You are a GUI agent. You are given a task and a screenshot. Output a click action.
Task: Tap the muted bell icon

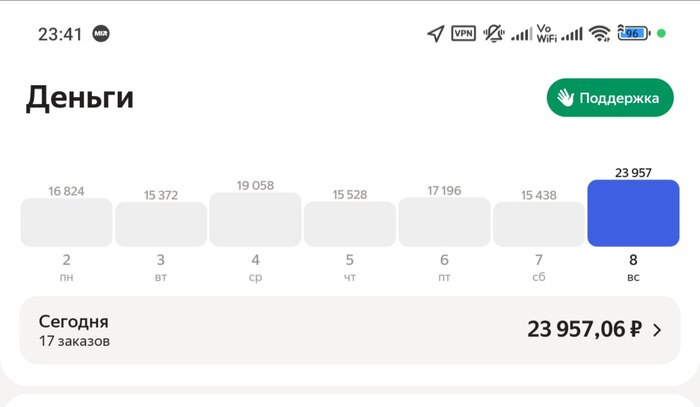tap(494, 33)
